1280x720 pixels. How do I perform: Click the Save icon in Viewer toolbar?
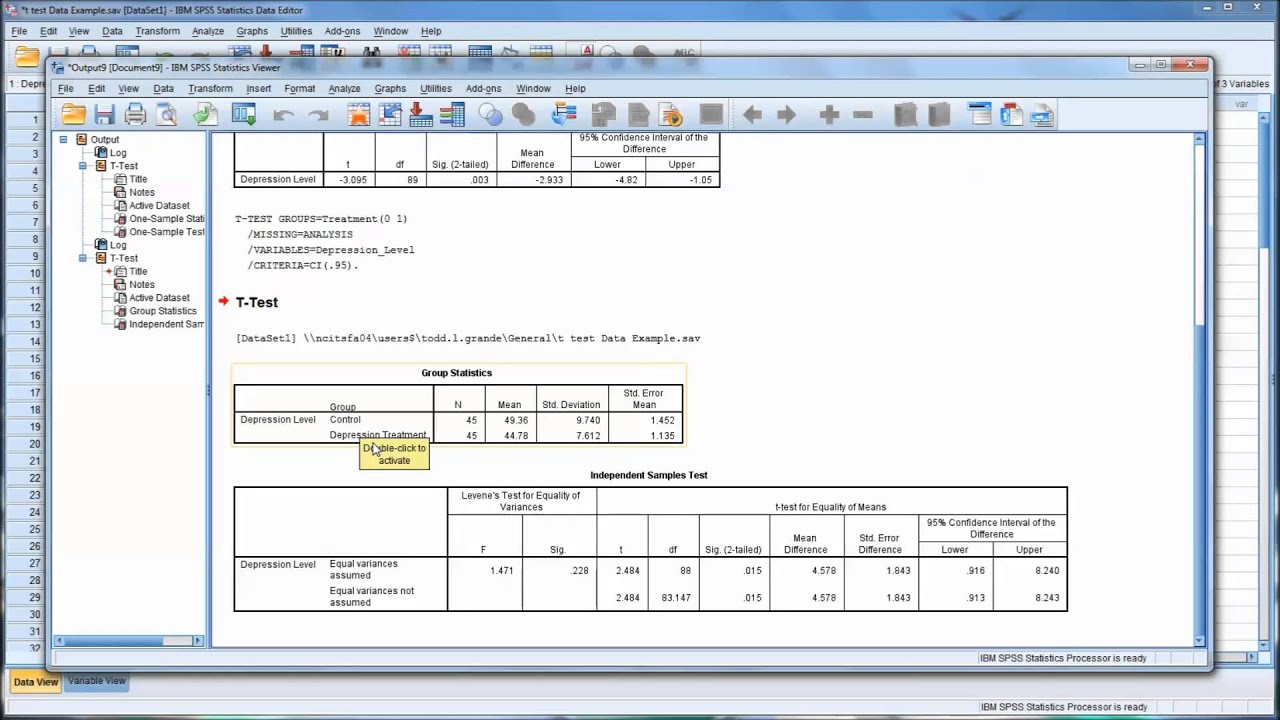pos(104,115)
